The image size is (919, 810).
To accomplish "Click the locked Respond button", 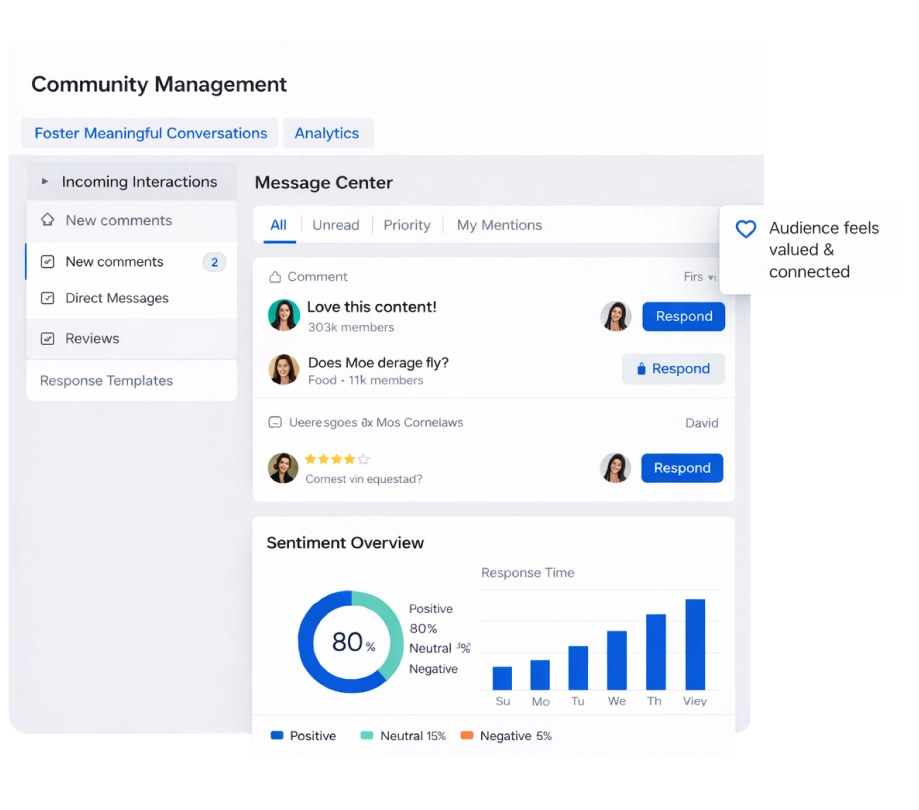I will coord(673,369).
